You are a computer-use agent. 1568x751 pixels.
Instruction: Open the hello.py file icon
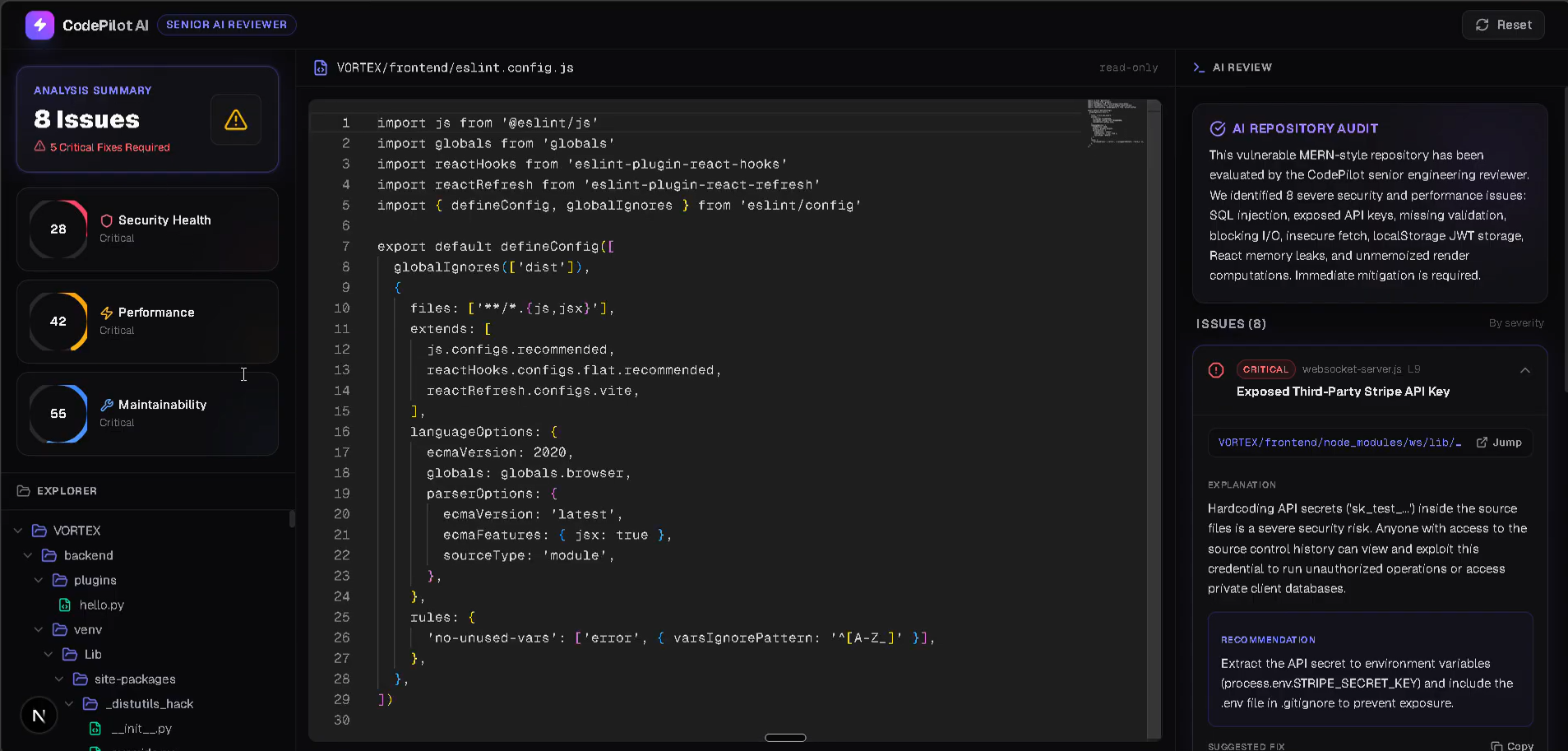[65, 605]
